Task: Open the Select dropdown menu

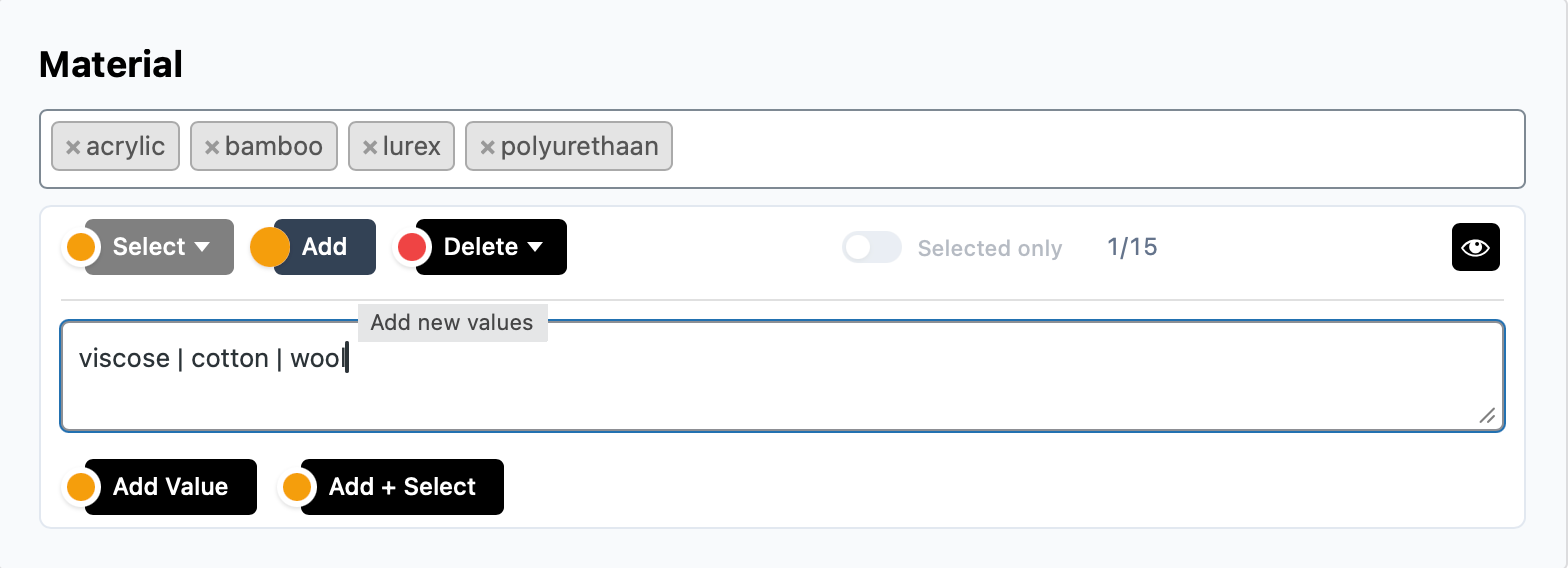Action: 160,247
